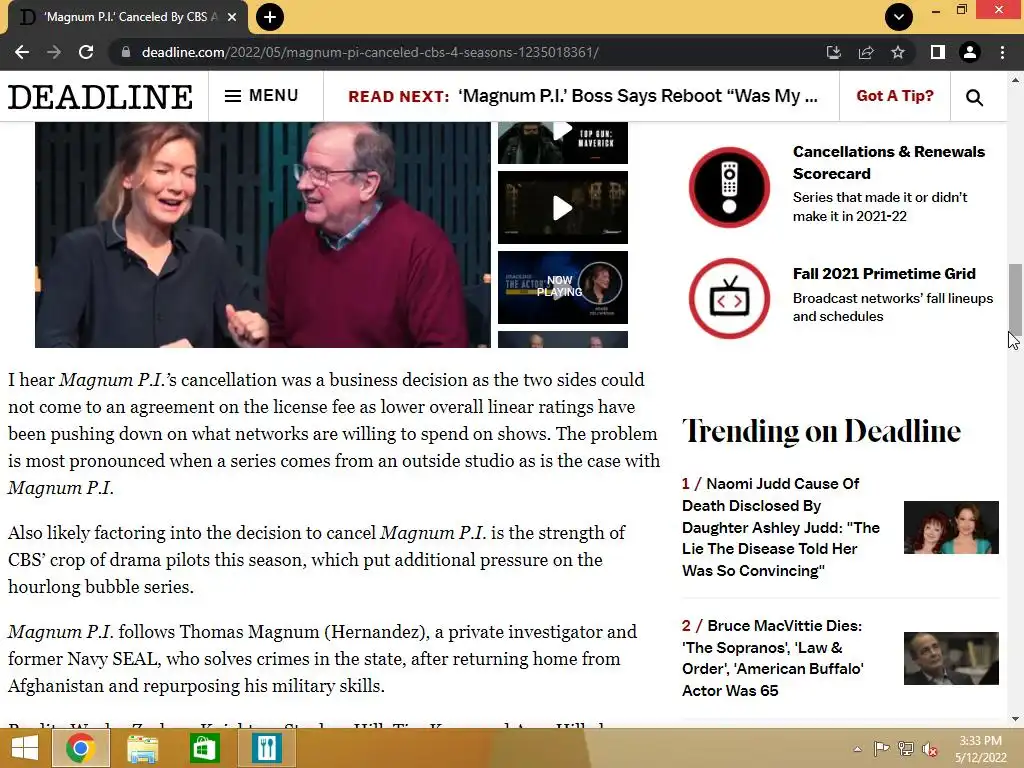Open the Chrome profile menu

pyautogui.click(x=970, y=52)
